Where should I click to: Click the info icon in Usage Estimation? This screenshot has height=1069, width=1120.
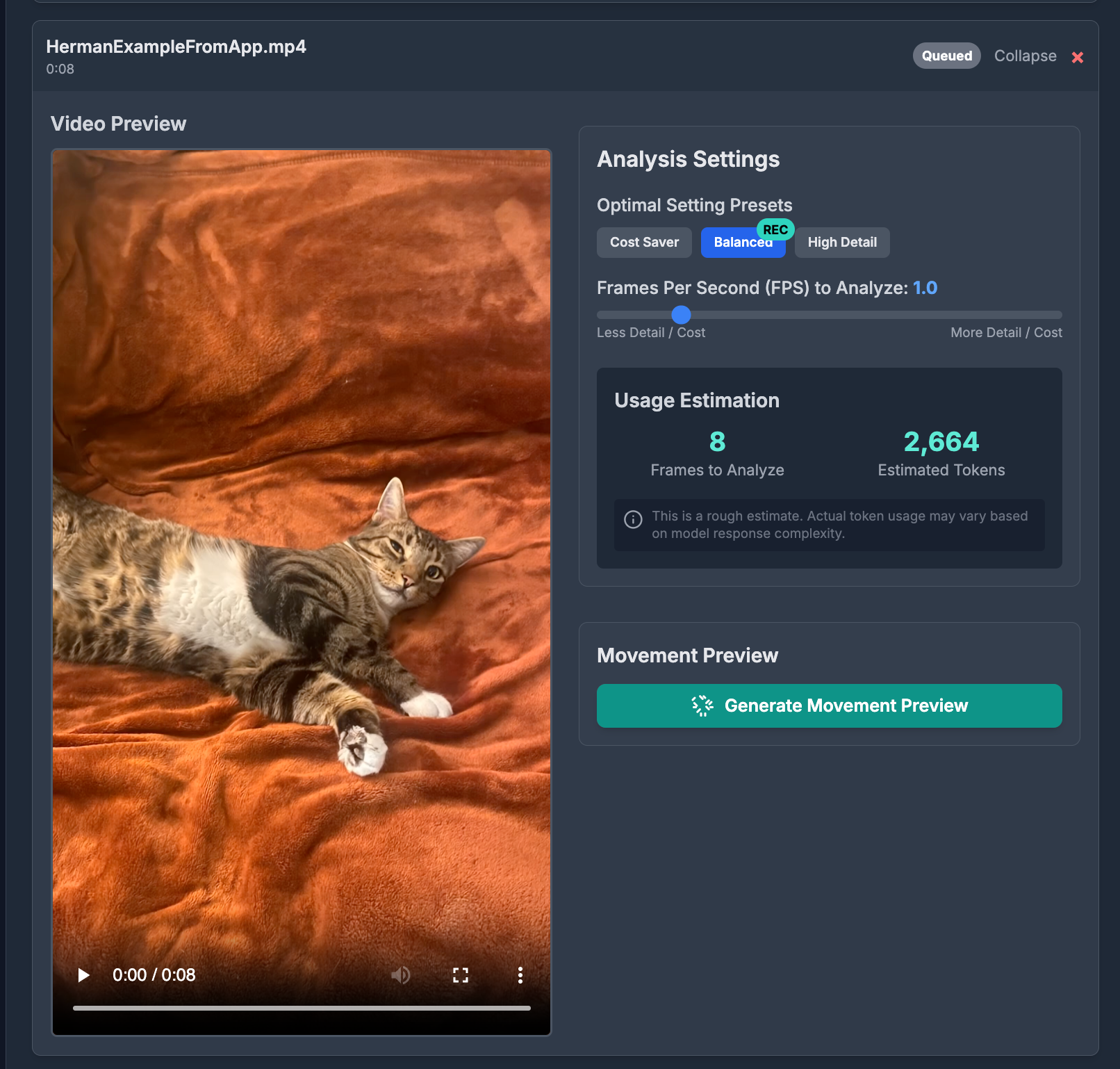click(633, 519)
